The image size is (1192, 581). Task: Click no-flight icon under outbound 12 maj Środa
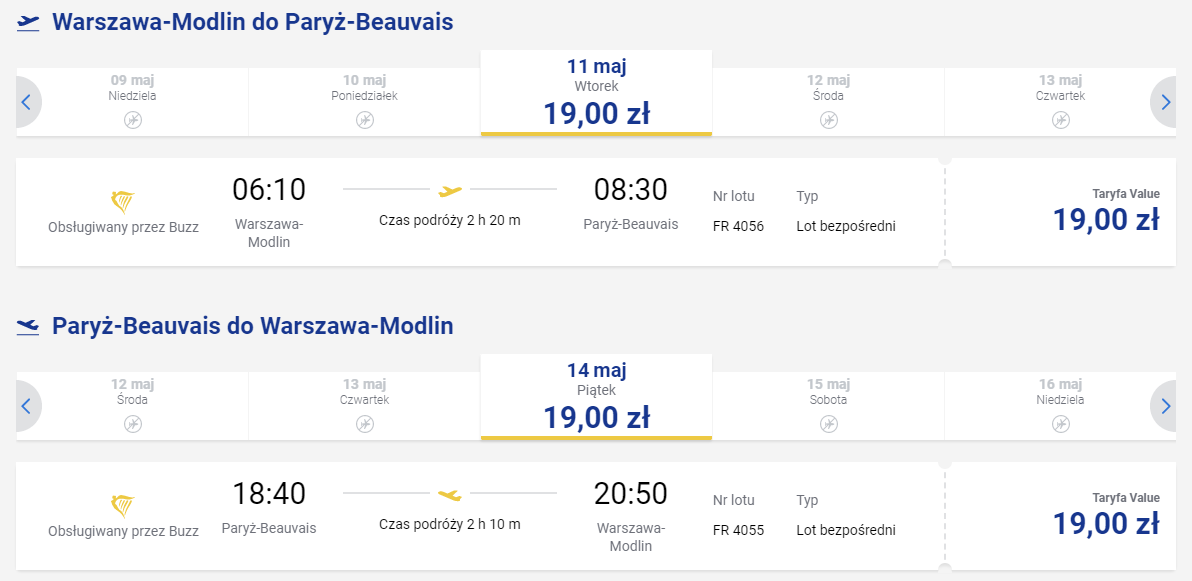coord(829,119)
